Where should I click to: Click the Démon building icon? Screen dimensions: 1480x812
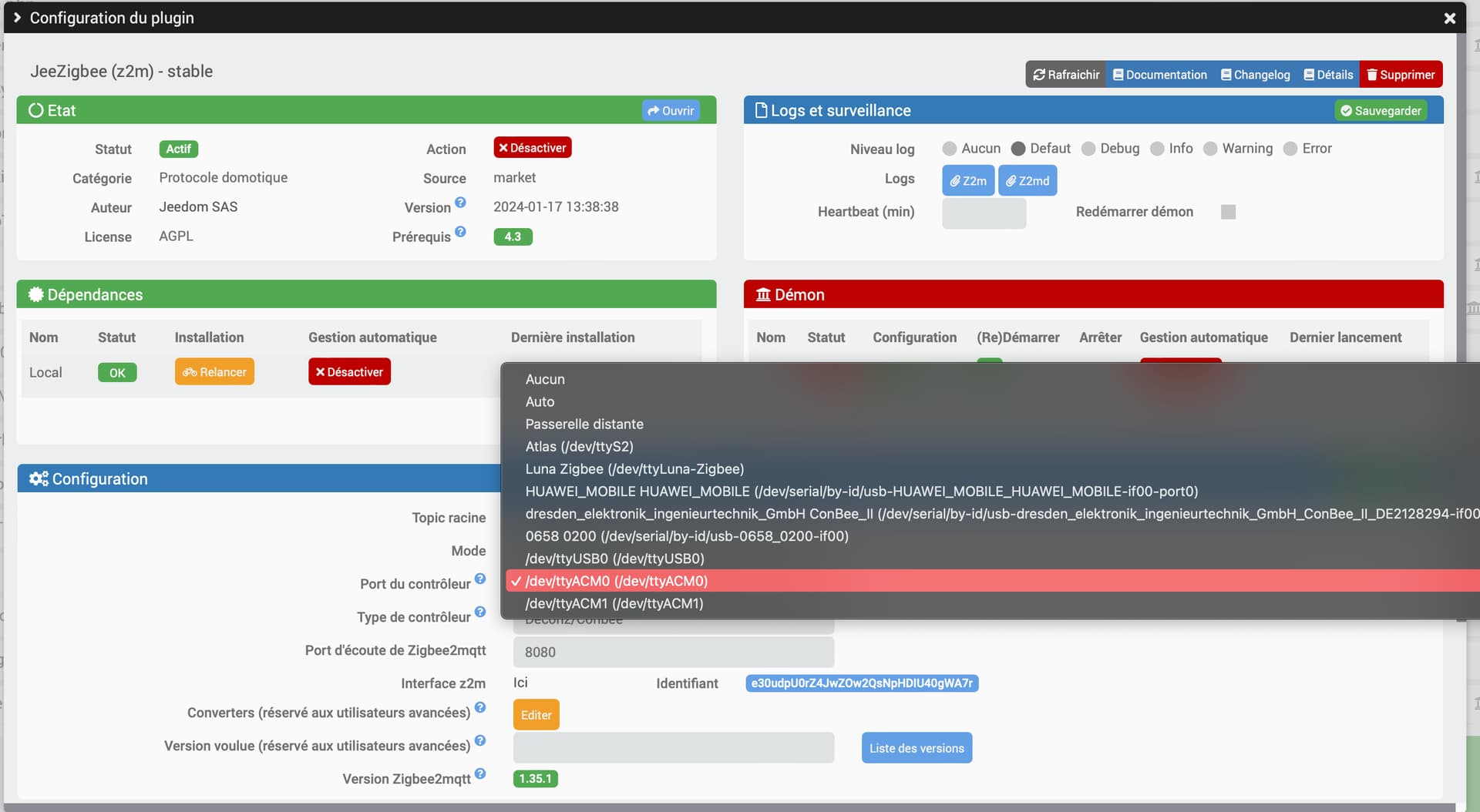click(763, 294)
